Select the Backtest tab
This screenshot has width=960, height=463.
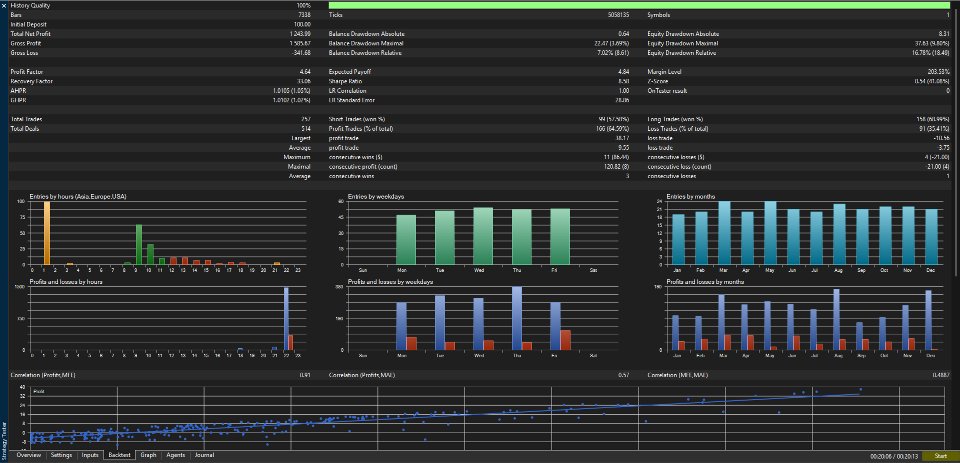[120, 455]
